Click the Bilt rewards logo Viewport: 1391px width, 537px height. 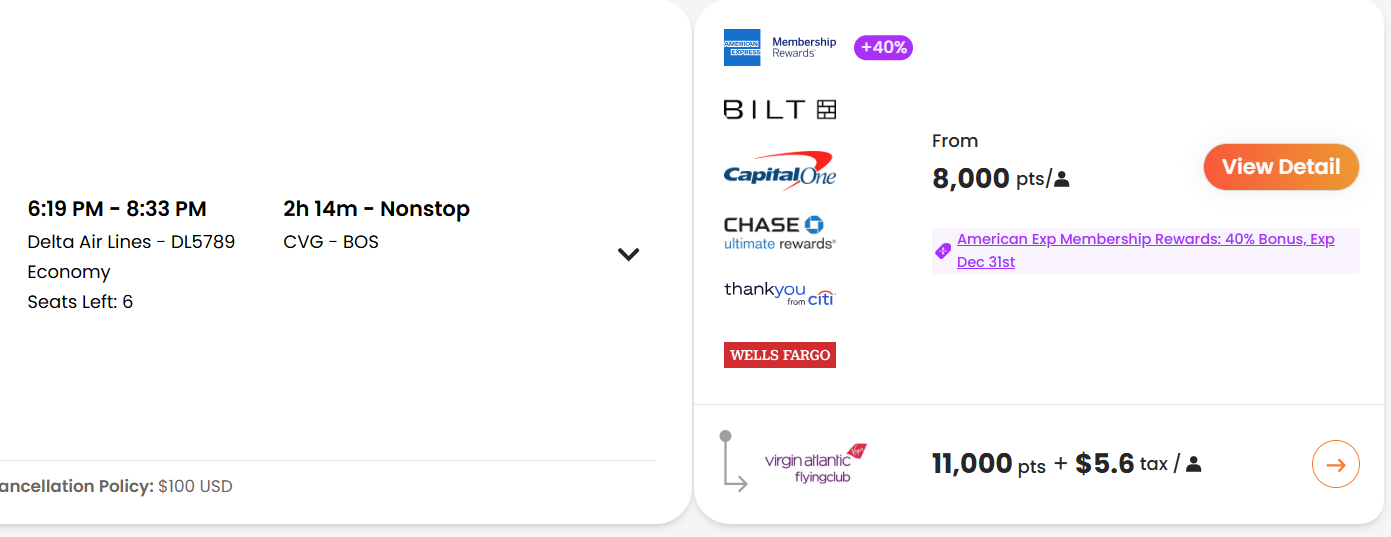pyautogui.click(x=779, y=110)
